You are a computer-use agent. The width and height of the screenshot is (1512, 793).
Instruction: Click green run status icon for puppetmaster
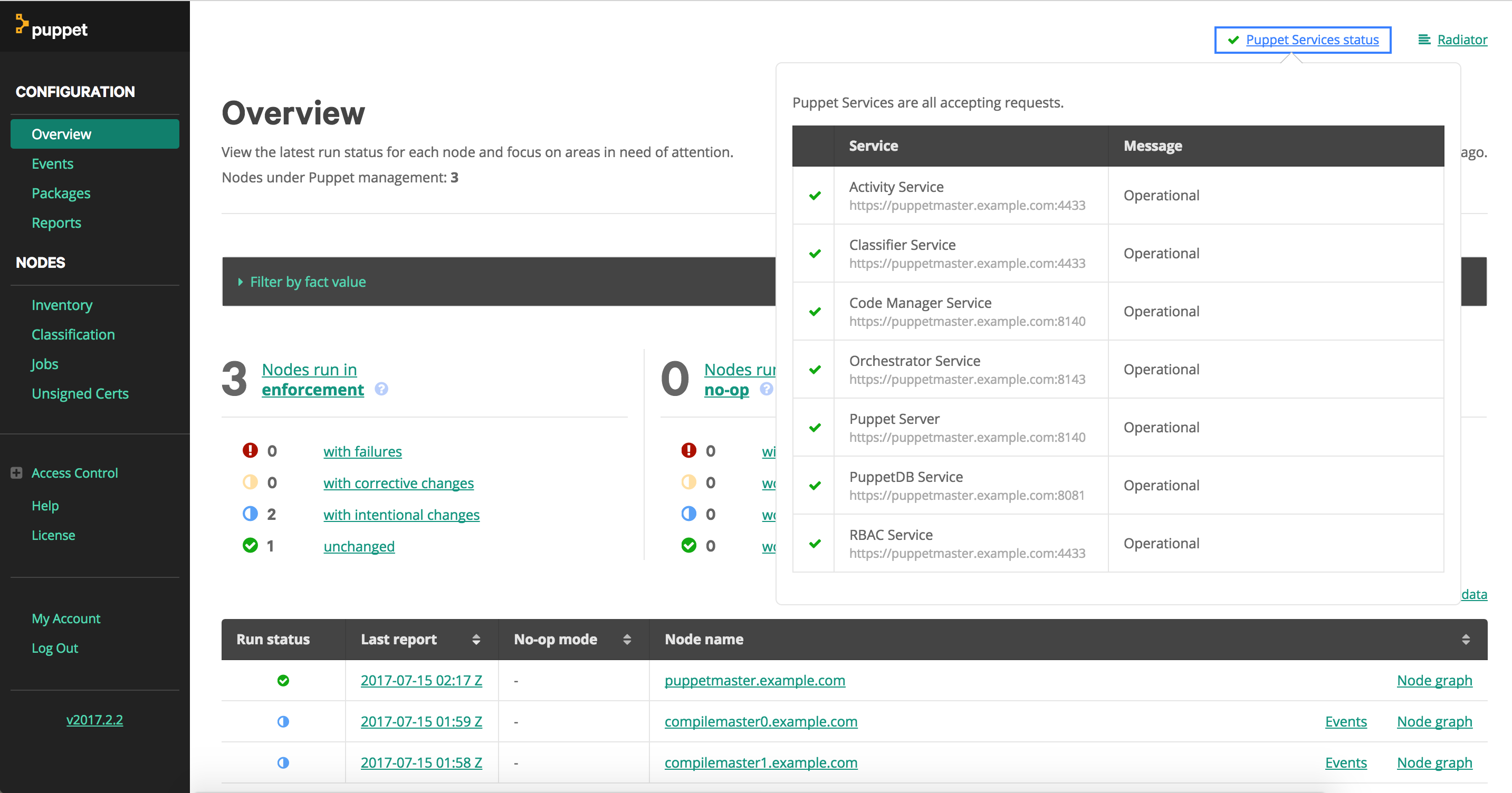[x=283, y=680]
